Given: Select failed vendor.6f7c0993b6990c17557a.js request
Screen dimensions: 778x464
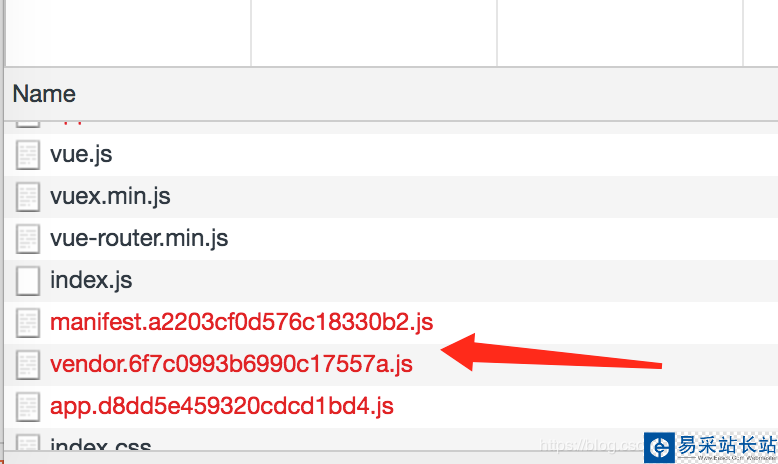Looking at the screenshot, I should pos(231,364).
